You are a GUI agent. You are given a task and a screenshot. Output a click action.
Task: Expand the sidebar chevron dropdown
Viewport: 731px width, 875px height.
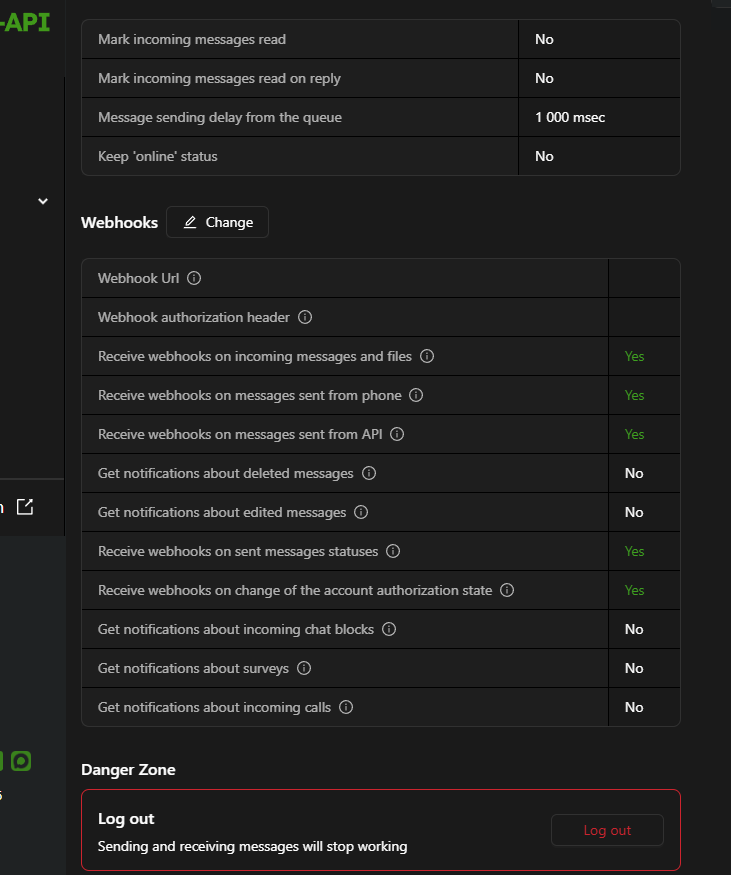(x=43, y=201)
